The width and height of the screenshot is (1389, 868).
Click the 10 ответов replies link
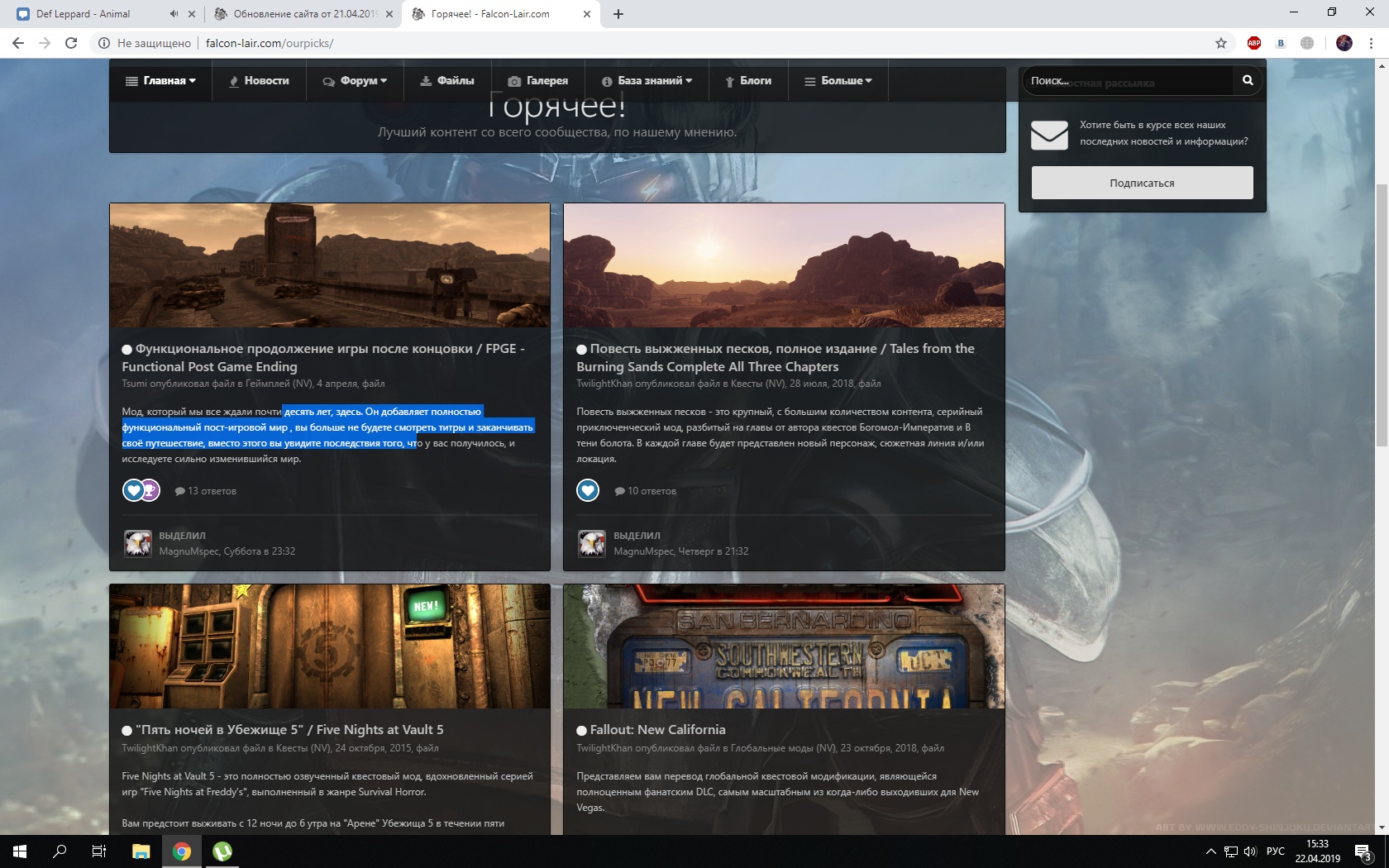tap(646, 491)
